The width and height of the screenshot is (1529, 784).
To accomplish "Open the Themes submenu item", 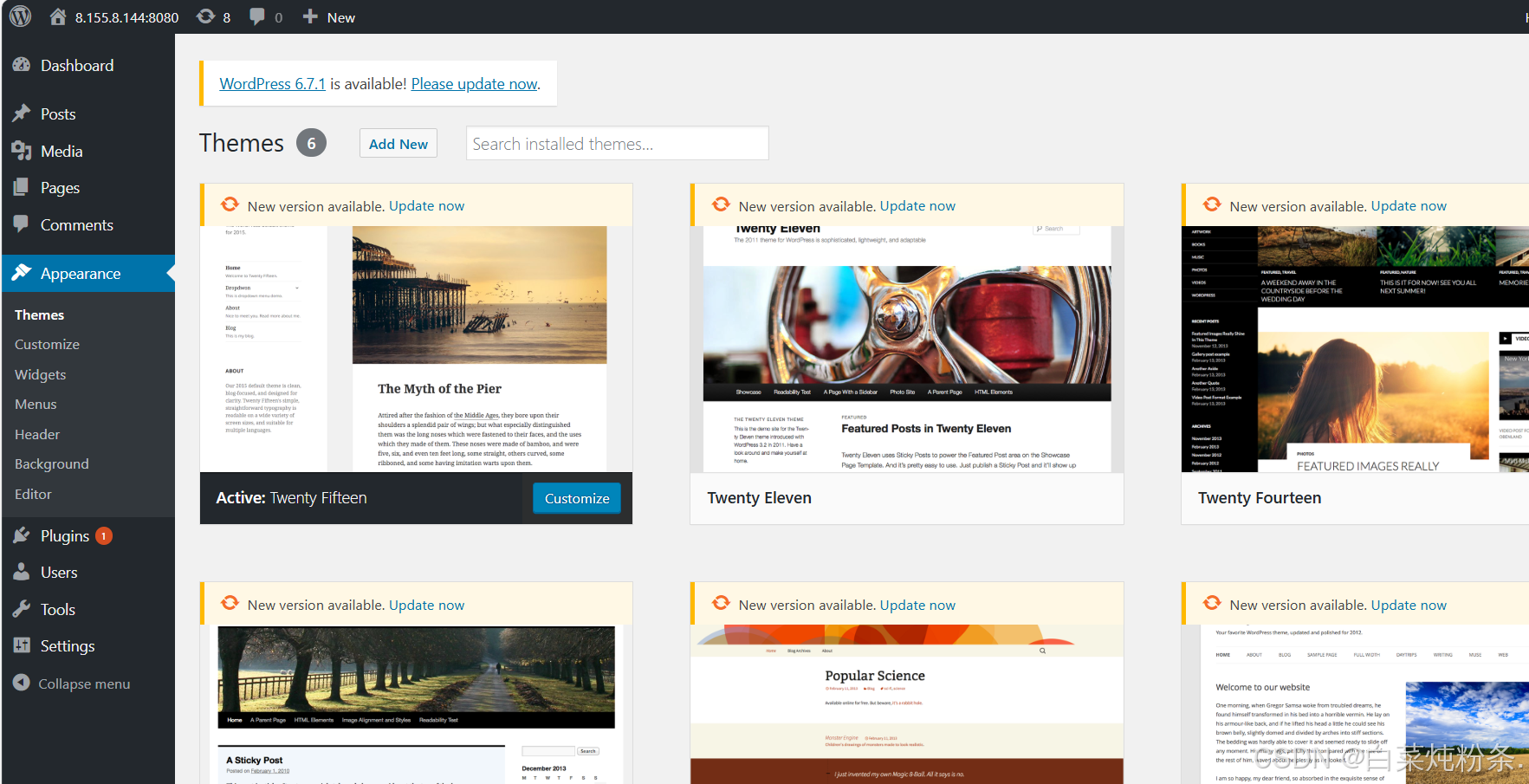I will tap(39, 314).
